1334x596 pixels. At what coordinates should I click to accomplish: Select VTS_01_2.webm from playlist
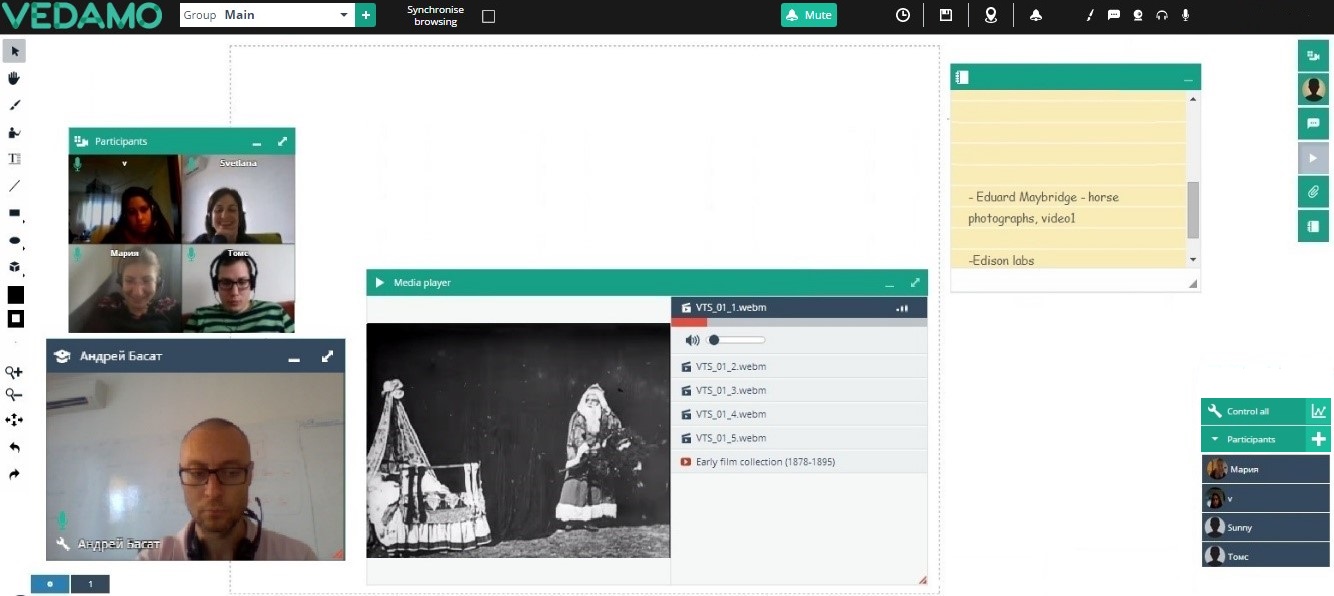pyautogui.click(x=799, y=367)
